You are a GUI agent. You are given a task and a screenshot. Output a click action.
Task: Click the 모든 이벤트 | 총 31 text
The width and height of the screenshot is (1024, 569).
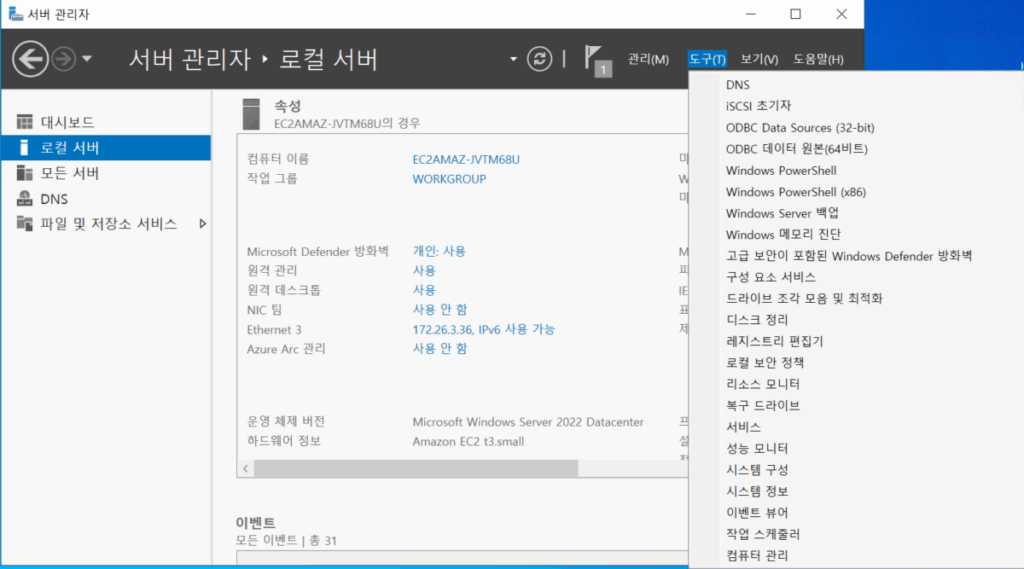[286, 540]
